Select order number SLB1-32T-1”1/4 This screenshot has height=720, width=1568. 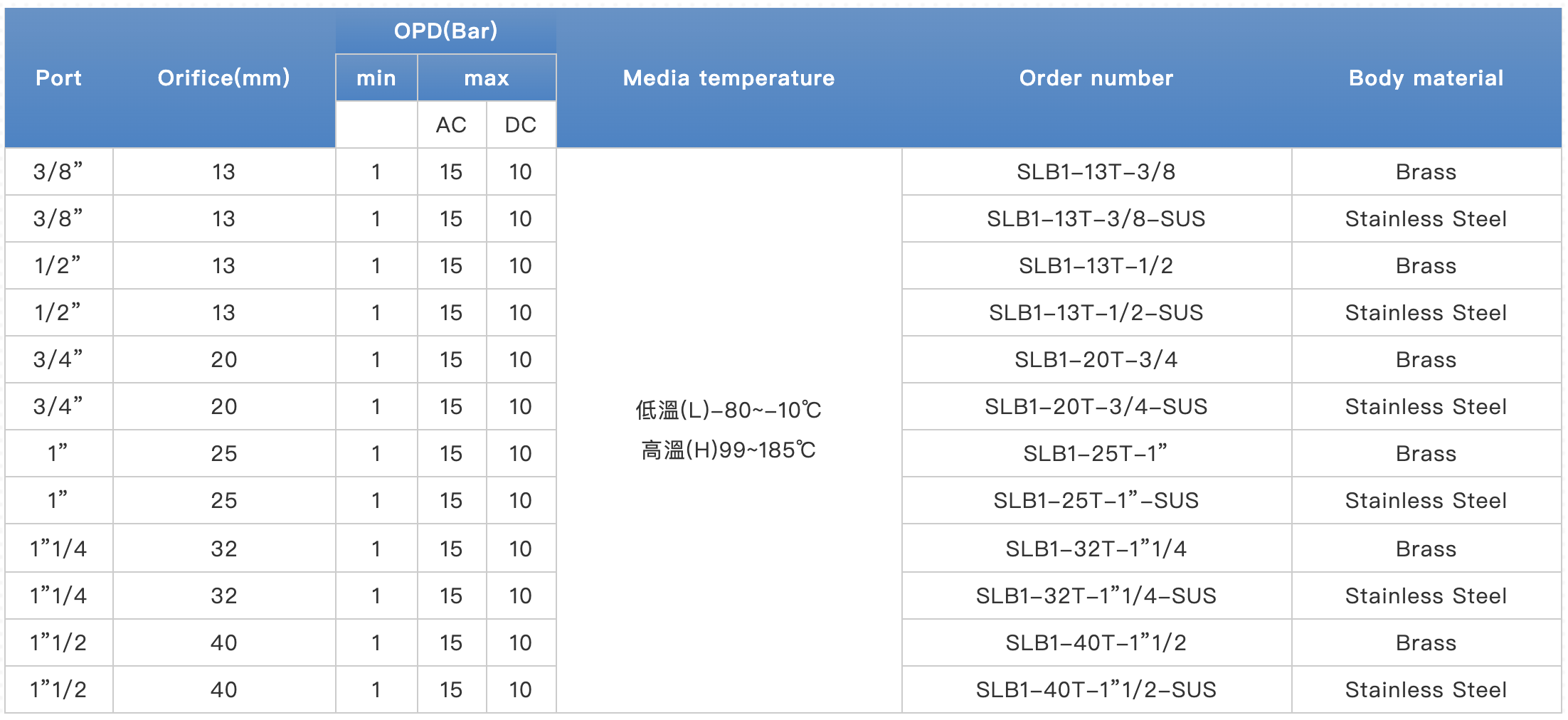point(1096,549)
